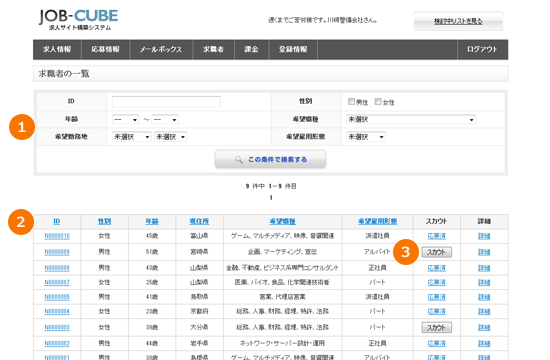Open job seeker N0000009
This screenshot has width=550, height=360.
pos(57,252)
